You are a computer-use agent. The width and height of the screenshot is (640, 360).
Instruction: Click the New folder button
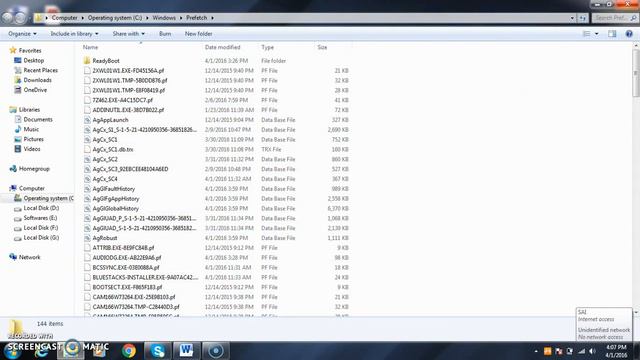click(198, 34)
